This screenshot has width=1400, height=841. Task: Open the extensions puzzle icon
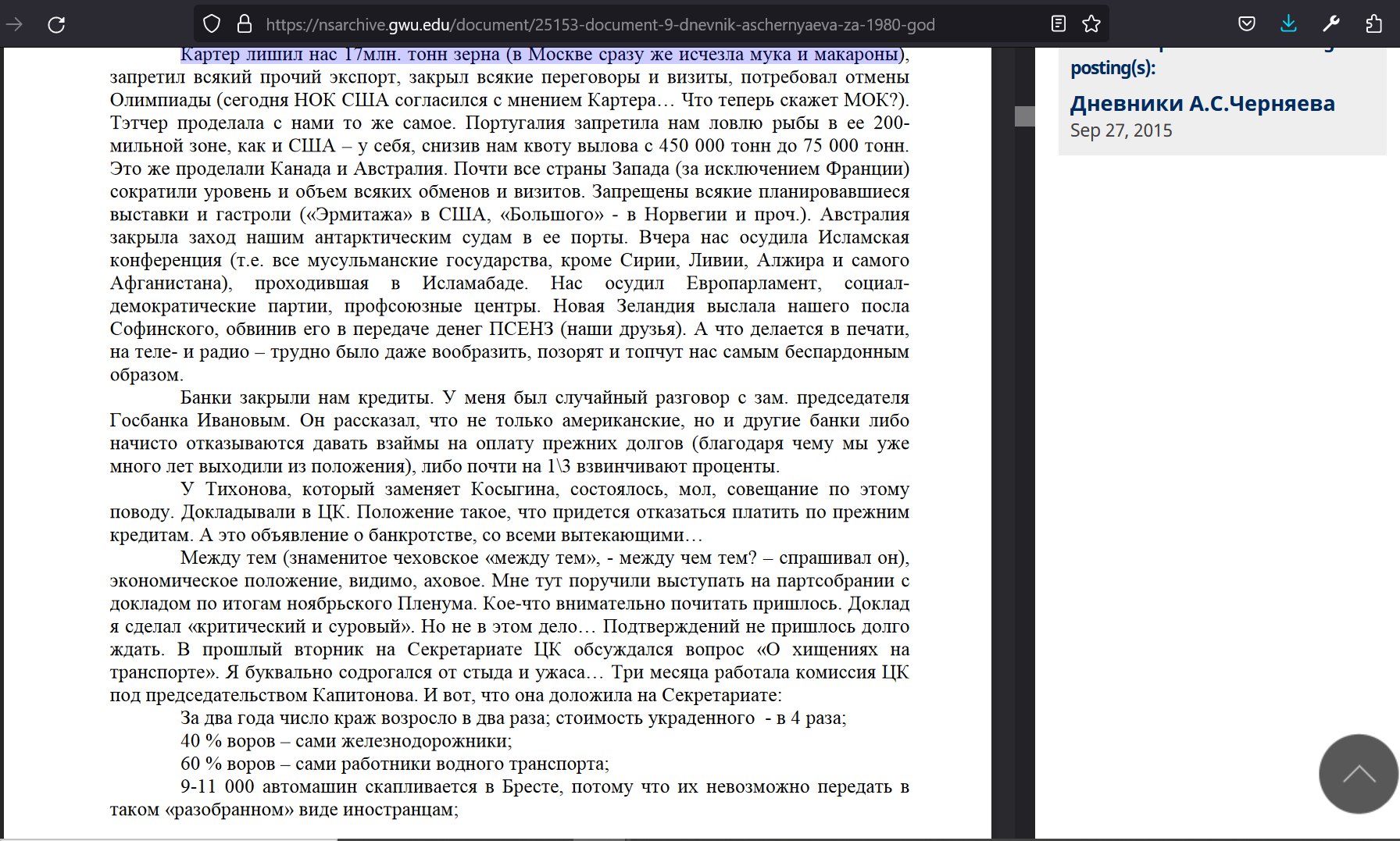[x=1373, y=24]
